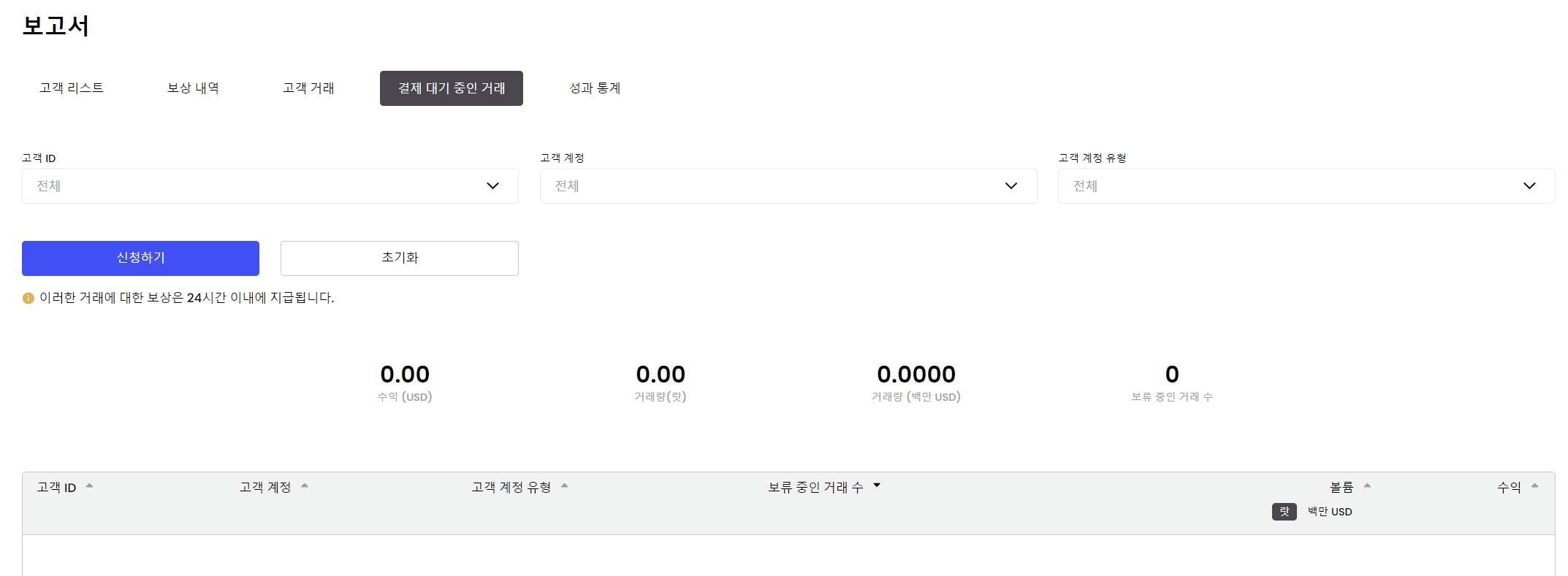The image size is (1568, 576).
Task: Sort by the 볼륨 column arrow
Action: coord(1367,485)
